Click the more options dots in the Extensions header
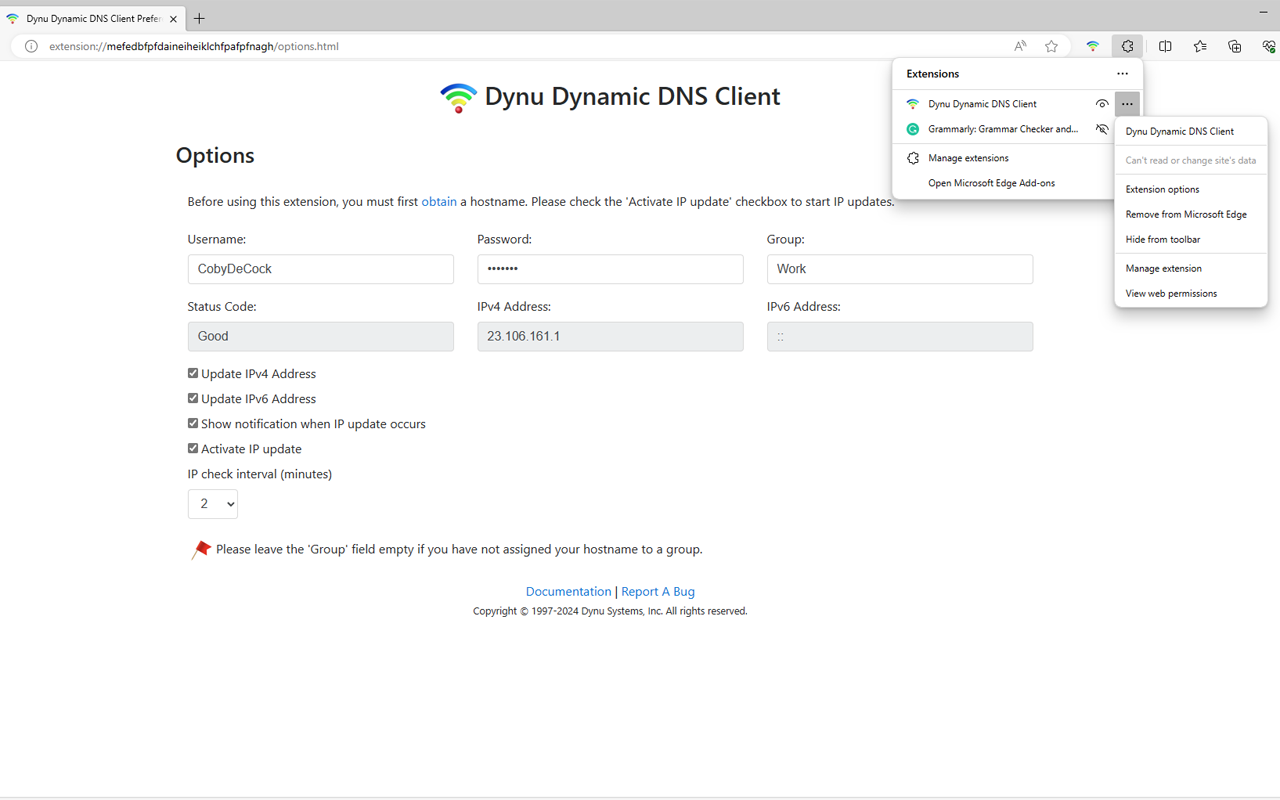This screenshot has height=800, width=1280. pos(1122,73)
